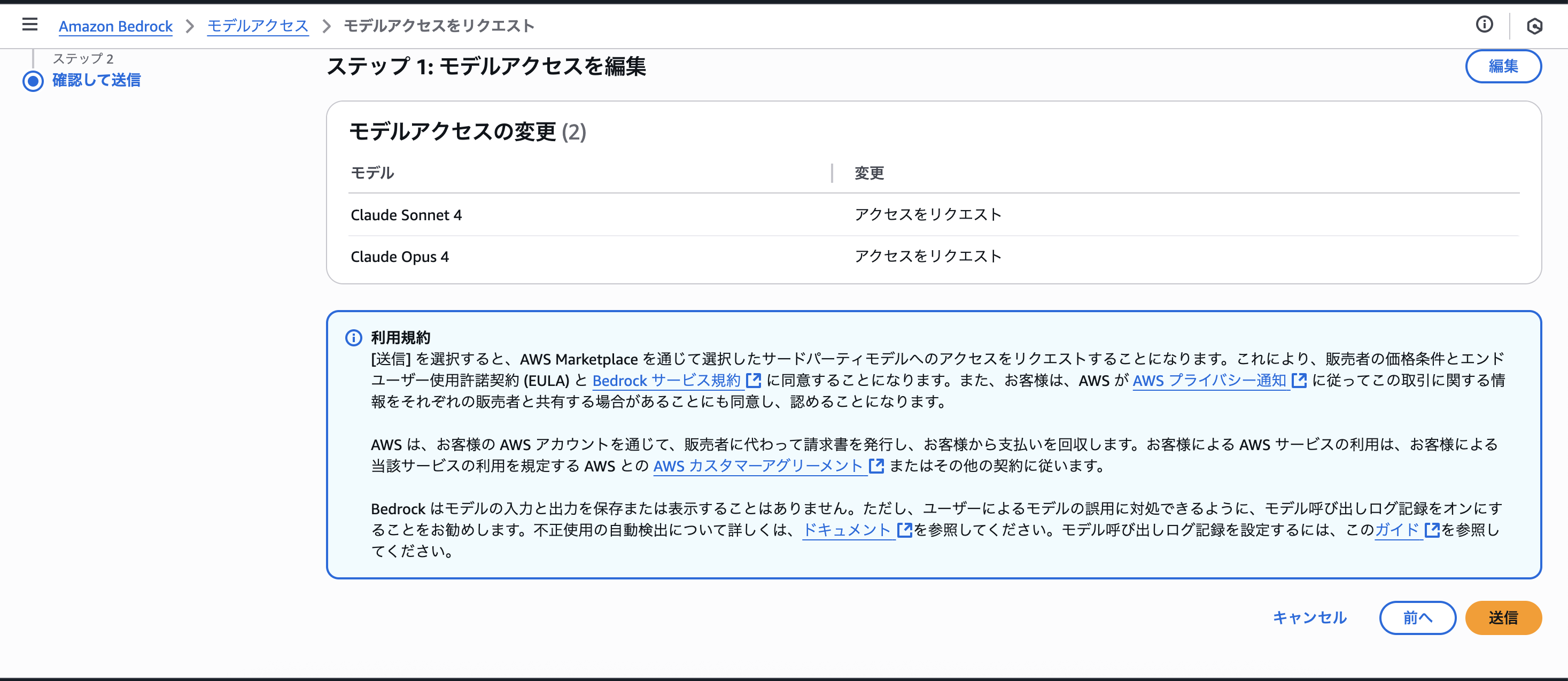Go back with the 前へ button
1568x681 pixels.
coord(1417,618)
